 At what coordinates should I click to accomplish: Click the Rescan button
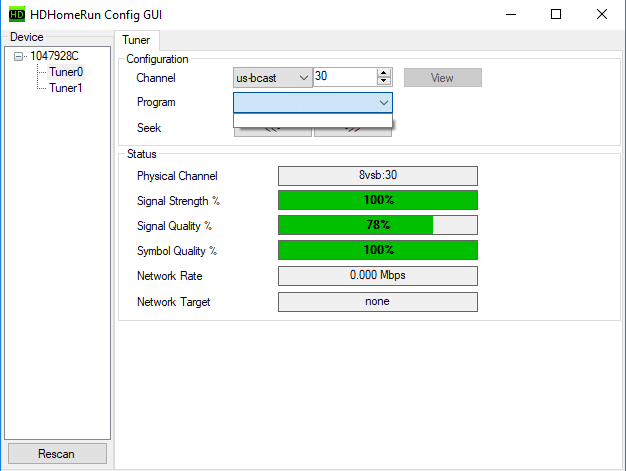[57, 454]
